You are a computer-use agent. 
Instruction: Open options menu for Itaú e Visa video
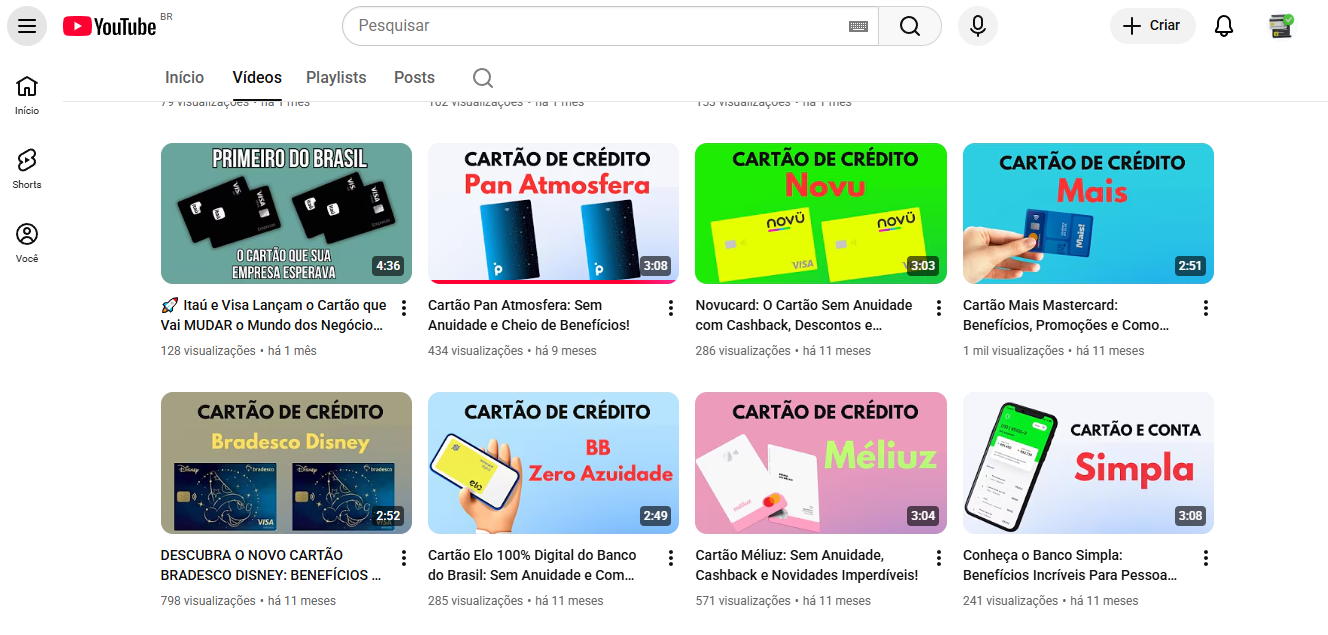[404, 308]
